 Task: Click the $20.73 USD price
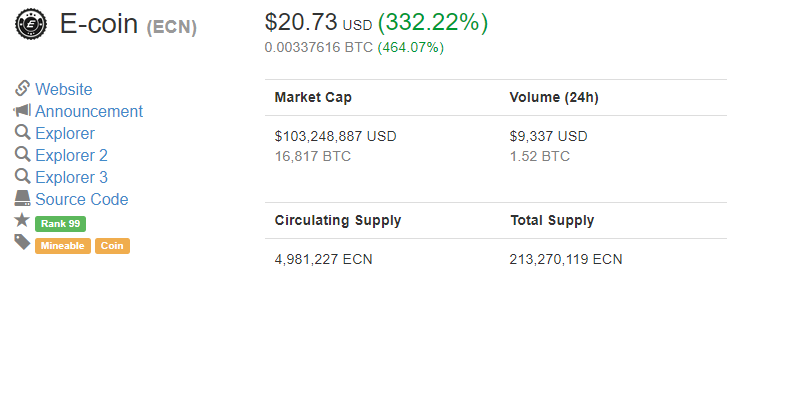318,23
